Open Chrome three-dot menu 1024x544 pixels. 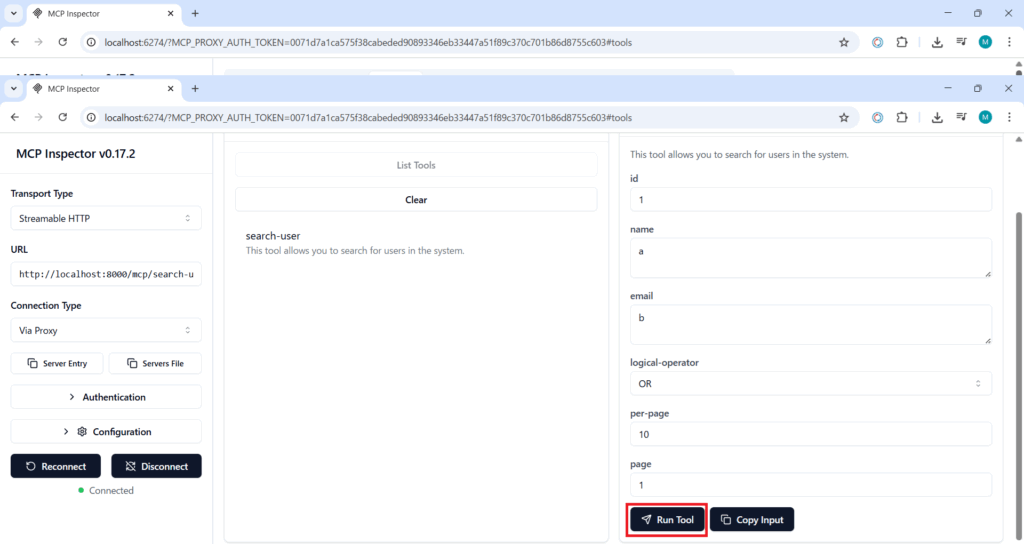pyautogui.click(x=1008, y=117)
